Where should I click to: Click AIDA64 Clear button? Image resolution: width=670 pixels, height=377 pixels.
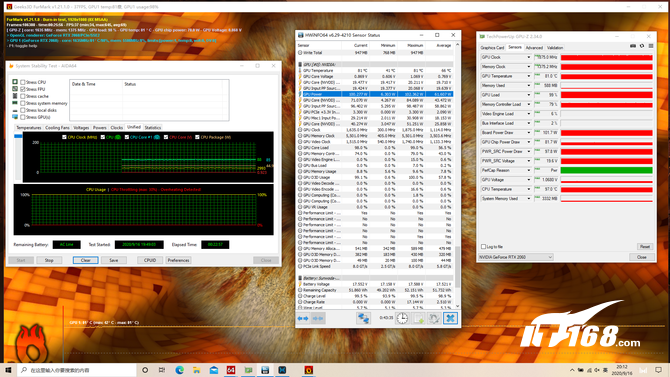tap(85, 260)
